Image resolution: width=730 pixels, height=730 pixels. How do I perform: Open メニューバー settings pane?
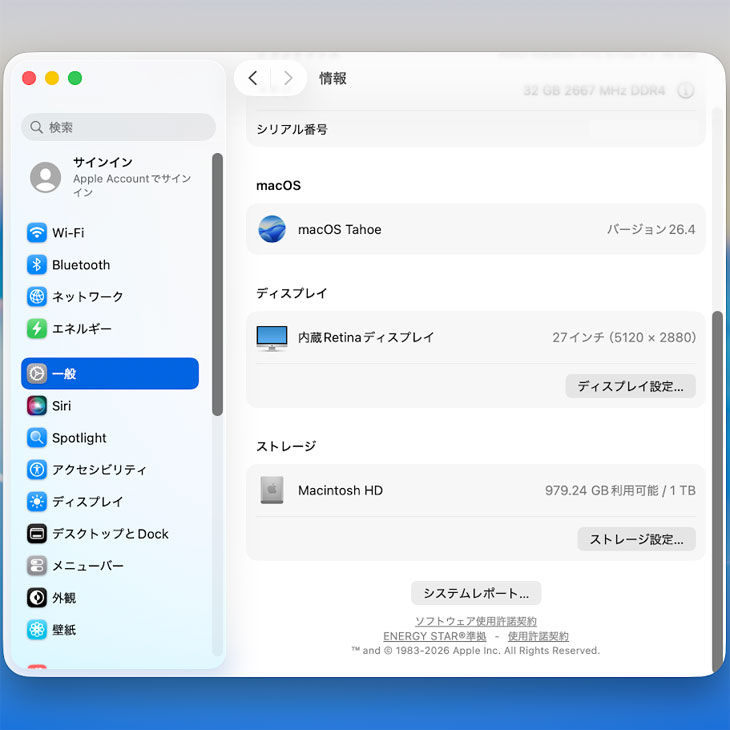click(x=88, y=566)
